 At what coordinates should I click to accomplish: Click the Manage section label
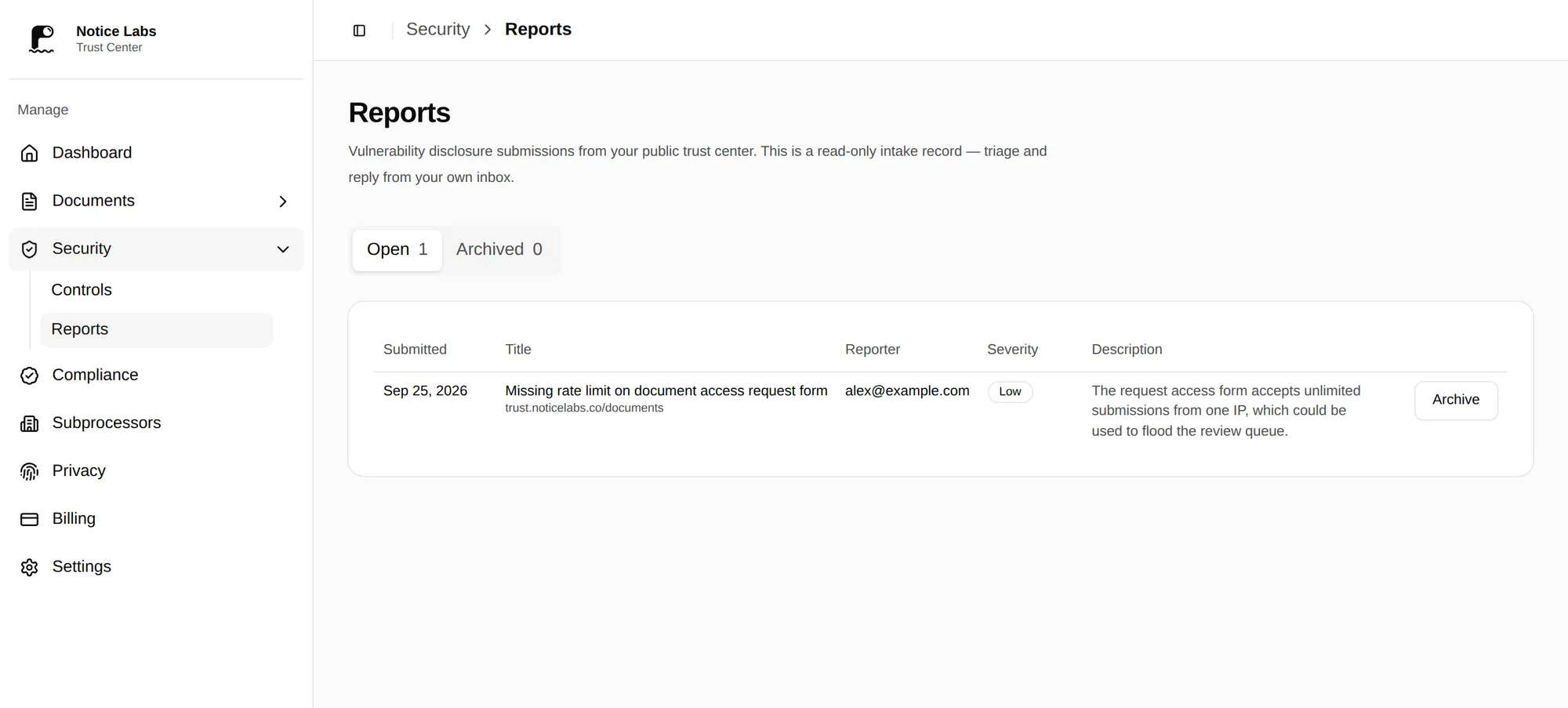43,110
